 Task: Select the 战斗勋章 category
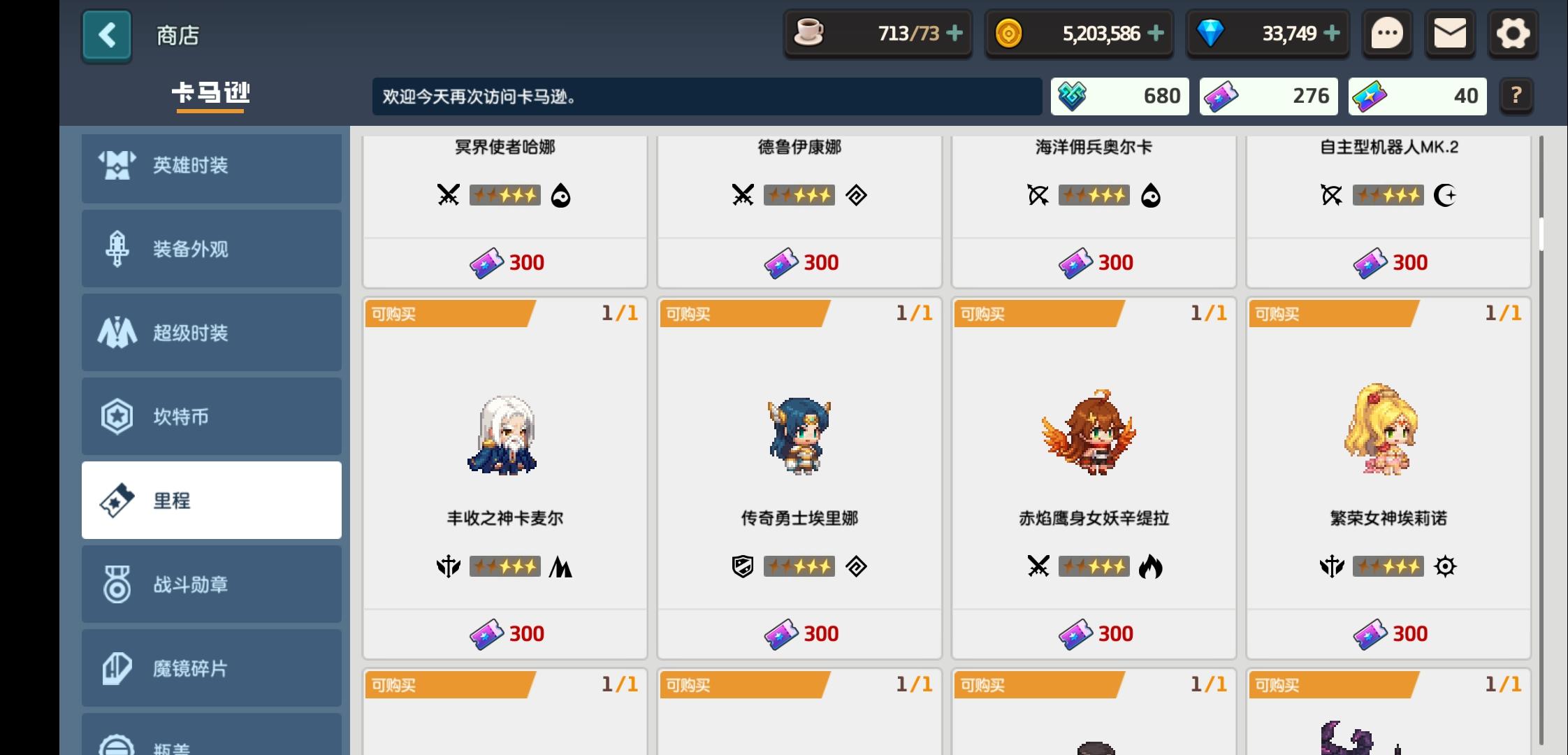[x=212, y=584]
